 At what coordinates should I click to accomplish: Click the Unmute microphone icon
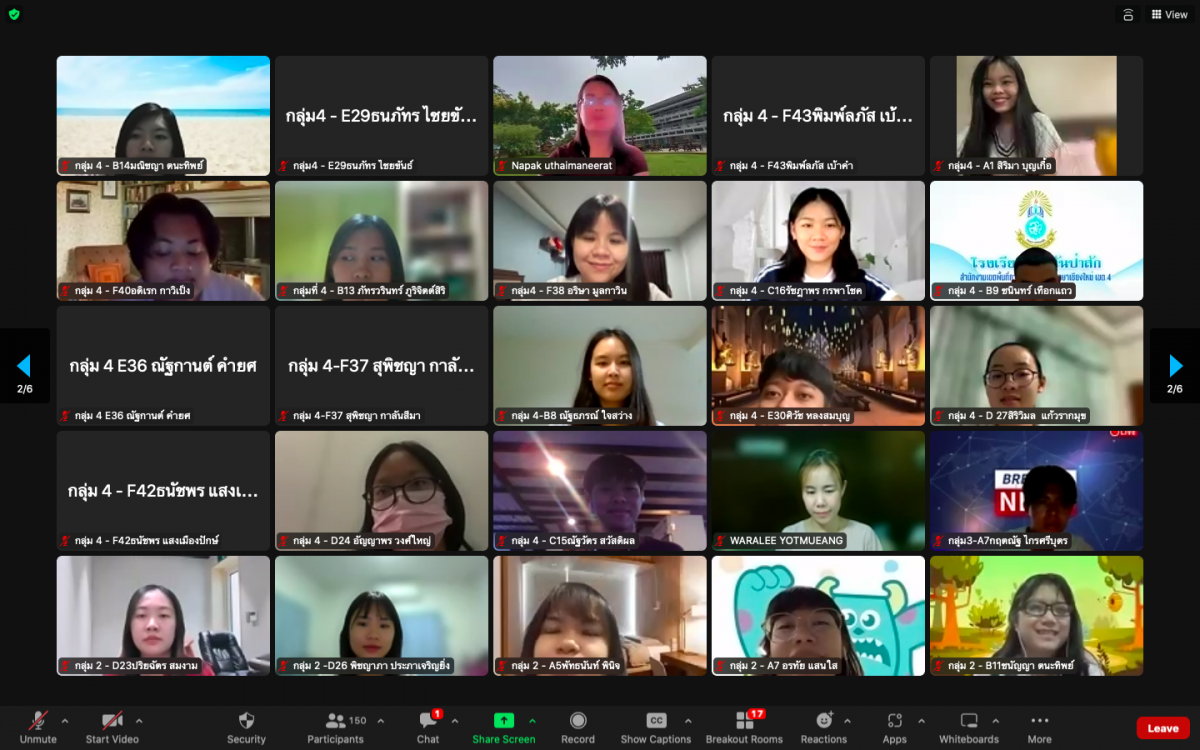click(38, 721)
